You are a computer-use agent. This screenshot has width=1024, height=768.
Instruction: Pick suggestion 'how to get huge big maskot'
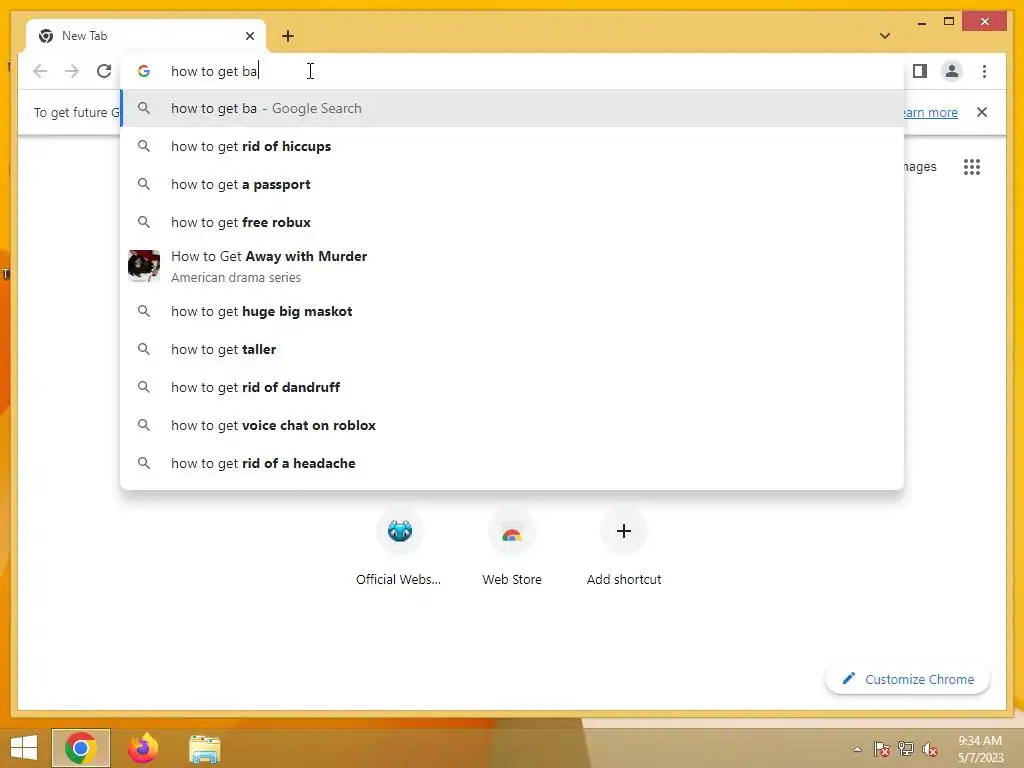click(513, 312)
